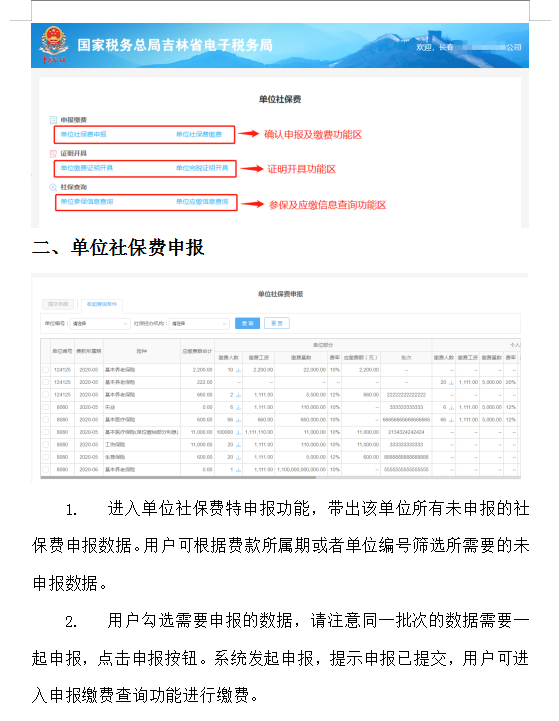Tick checkbox for the 工伤保险 row

[46, 445]
